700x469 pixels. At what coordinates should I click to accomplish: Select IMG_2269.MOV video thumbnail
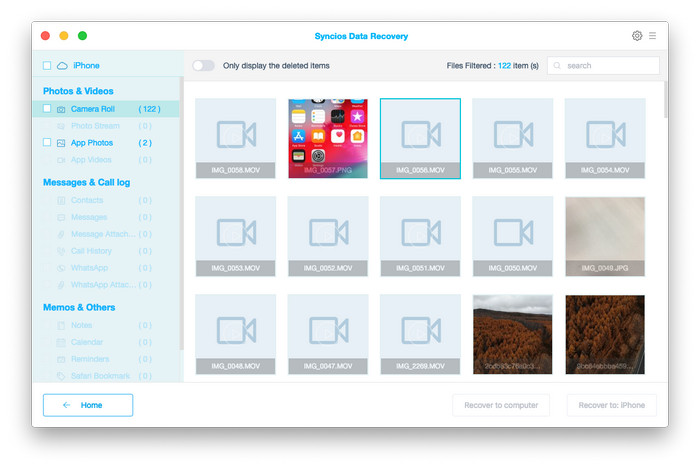point(420,334)
